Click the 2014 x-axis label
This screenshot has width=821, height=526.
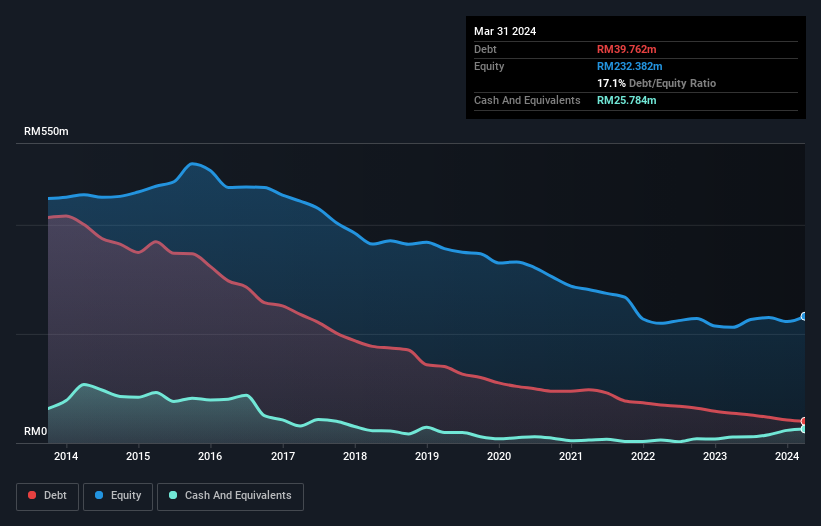click(66, 456)
